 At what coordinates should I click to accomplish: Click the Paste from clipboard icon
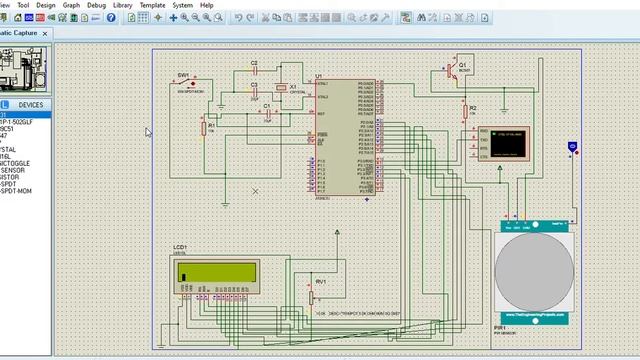(x=288, y=18)
